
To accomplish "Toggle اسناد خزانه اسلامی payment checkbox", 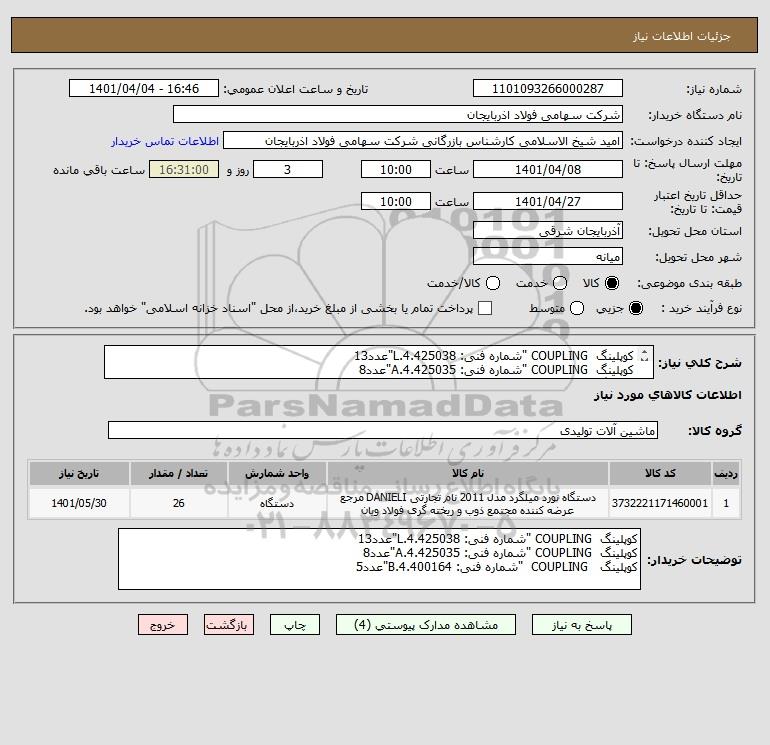I will coord(485,308).
